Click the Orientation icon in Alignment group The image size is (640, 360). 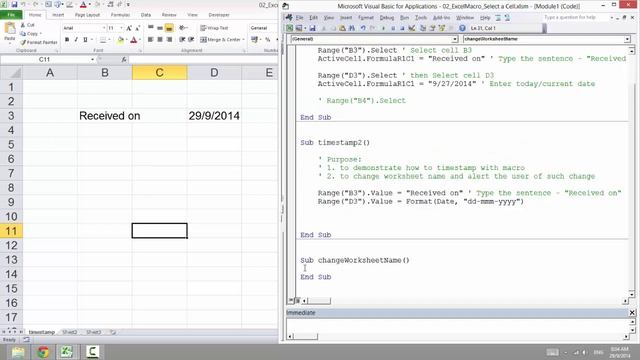point(182,28)
